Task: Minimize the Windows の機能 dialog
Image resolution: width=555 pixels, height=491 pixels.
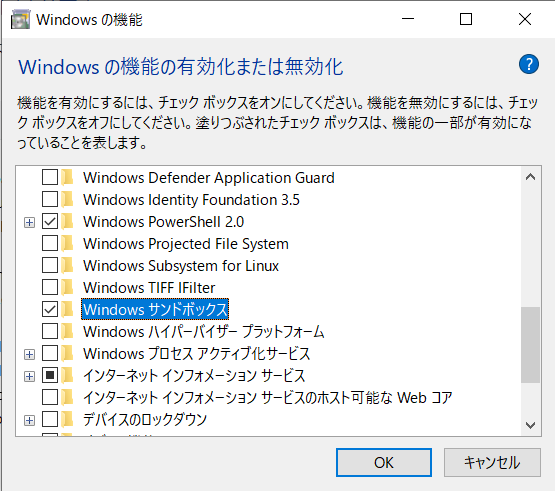Action: 408,19
